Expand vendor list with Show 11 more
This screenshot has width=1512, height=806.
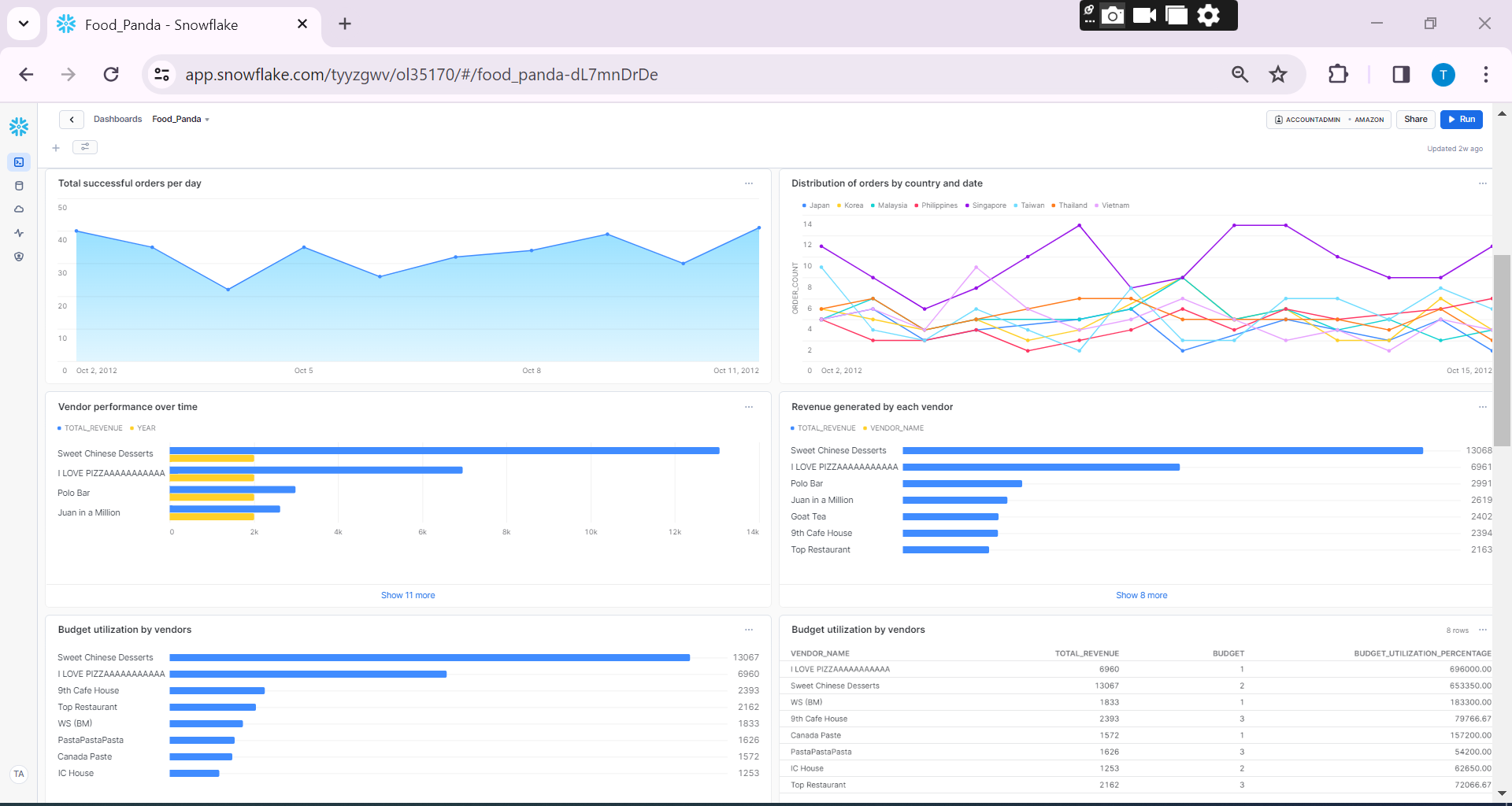coord(408,596)
